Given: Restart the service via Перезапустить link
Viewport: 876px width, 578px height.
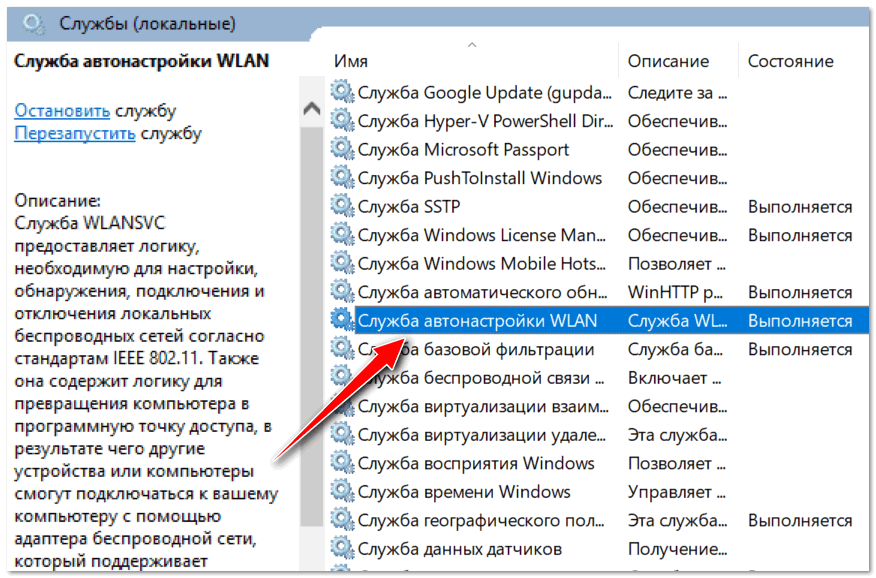Looking at the screenshot, I should click(x=75, y=133).
